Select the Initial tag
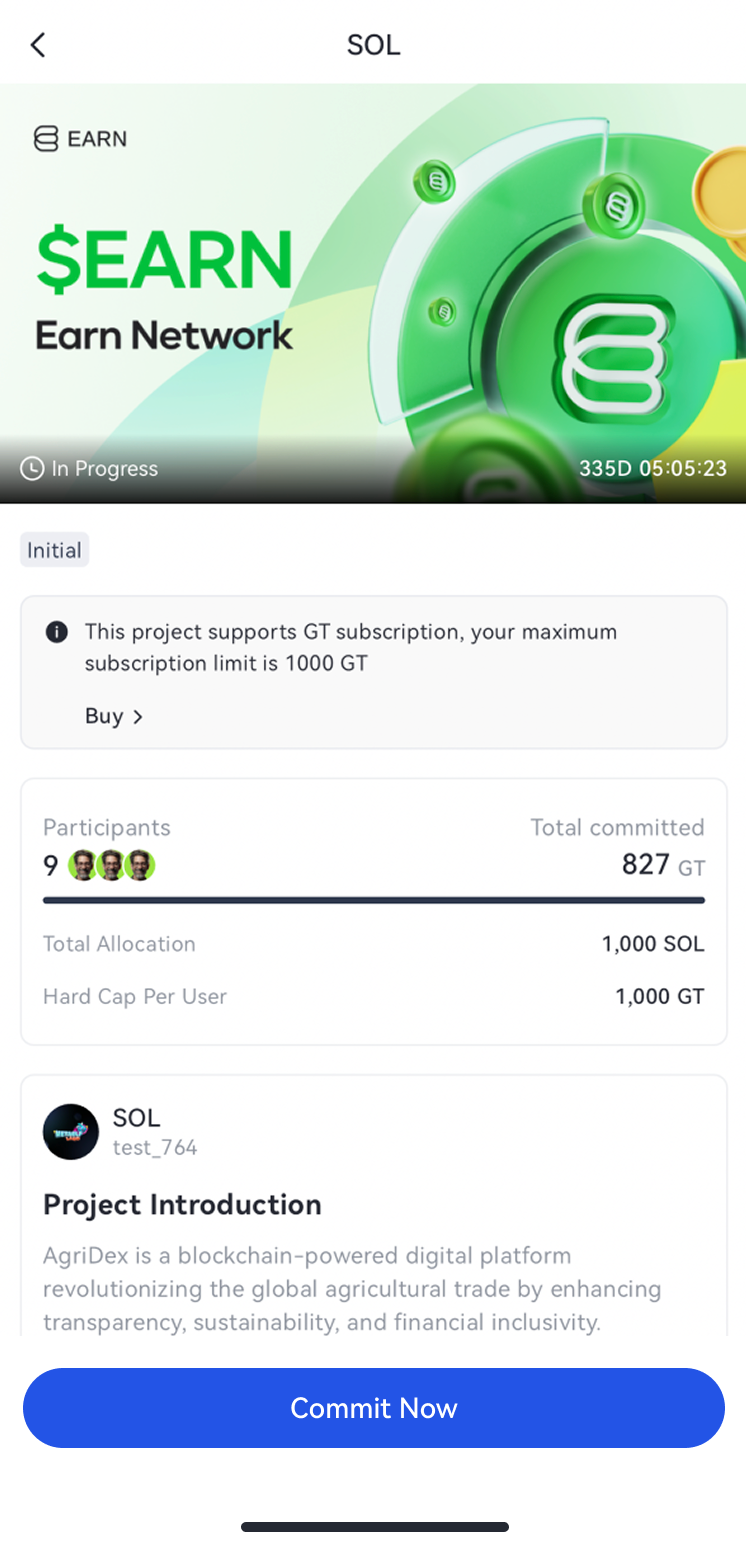Viewport: 746px width, 1546px height. pyautogui.click(x=55, y=550)
